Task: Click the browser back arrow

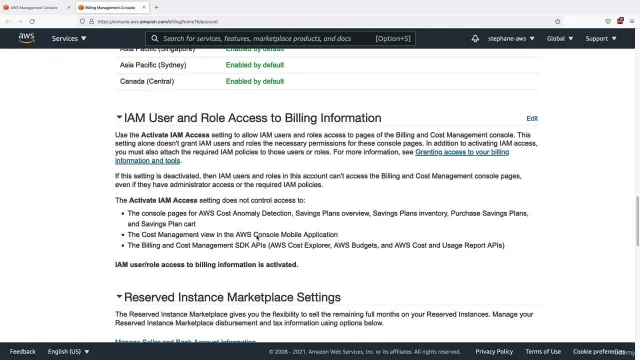Action: (x=8, y=21)
